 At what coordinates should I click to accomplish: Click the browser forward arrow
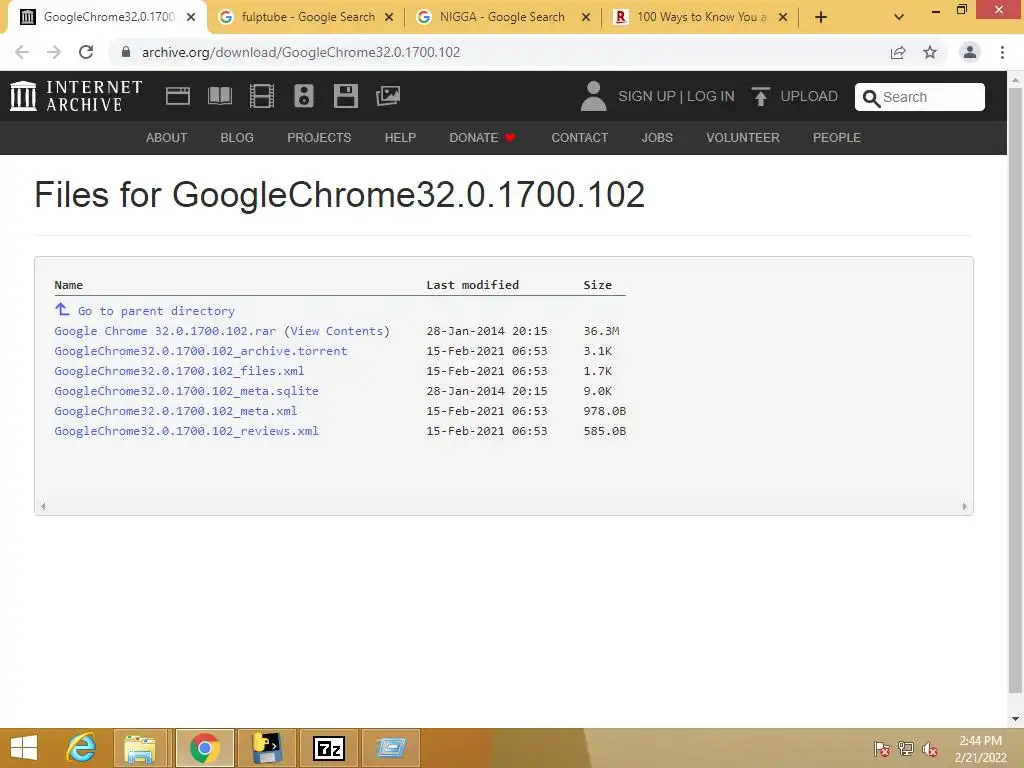(54, 52)
